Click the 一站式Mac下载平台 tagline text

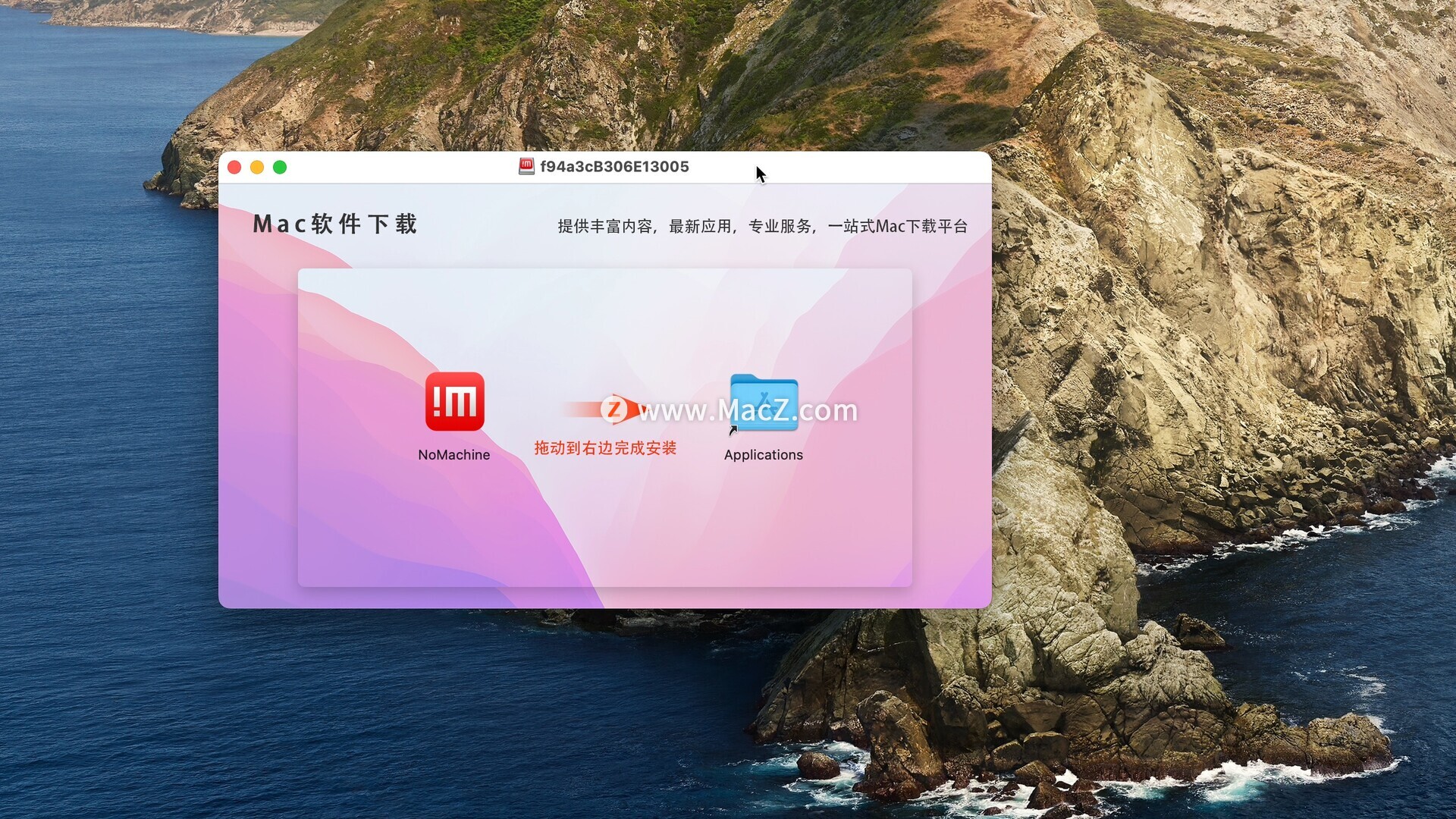tap(898, 227)
